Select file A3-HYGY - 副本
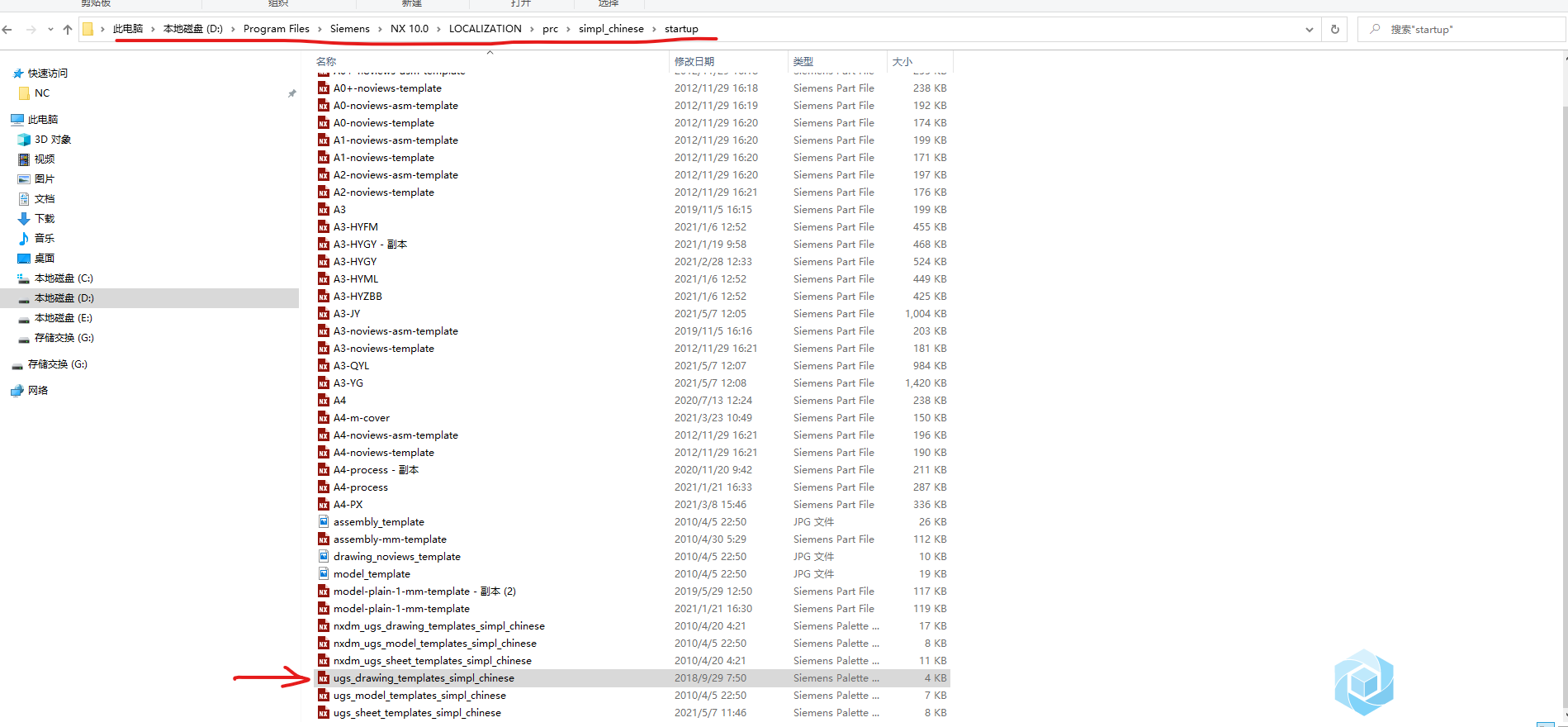This screenshot has width=1568, height=727. click(x=370, y=245)
